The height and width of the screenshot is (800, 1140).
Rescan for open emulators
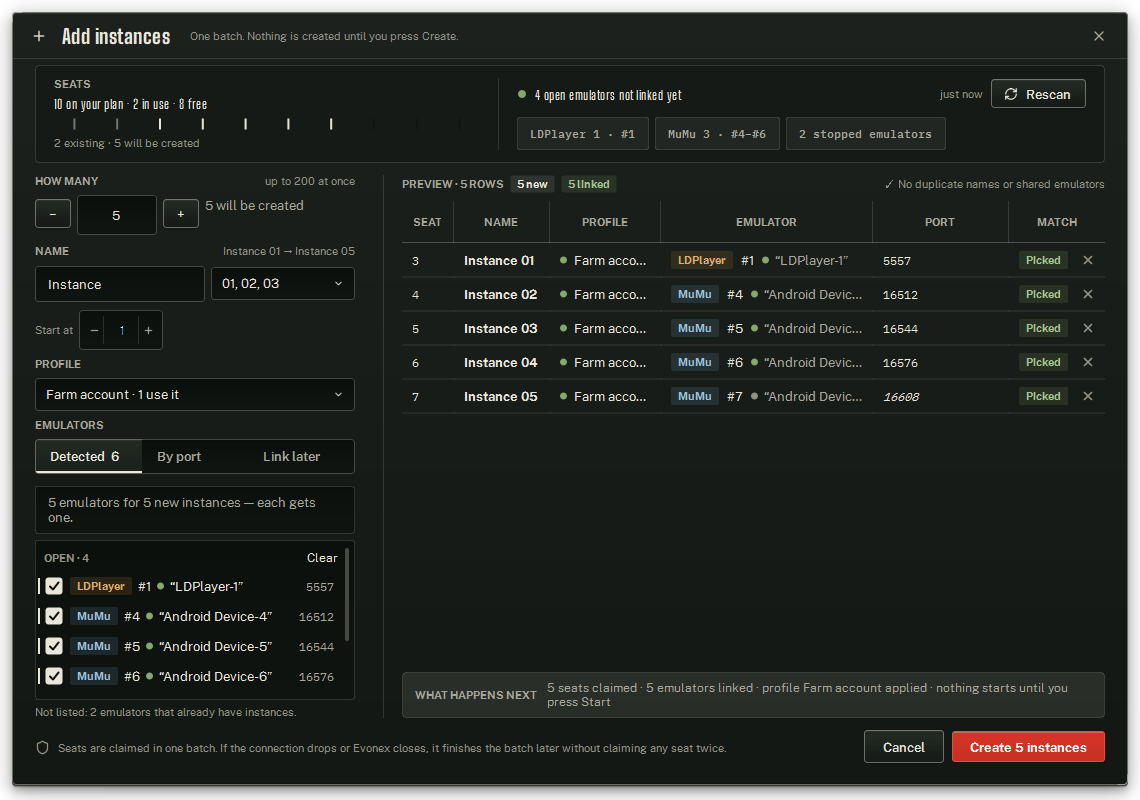tap(1037, 94)
